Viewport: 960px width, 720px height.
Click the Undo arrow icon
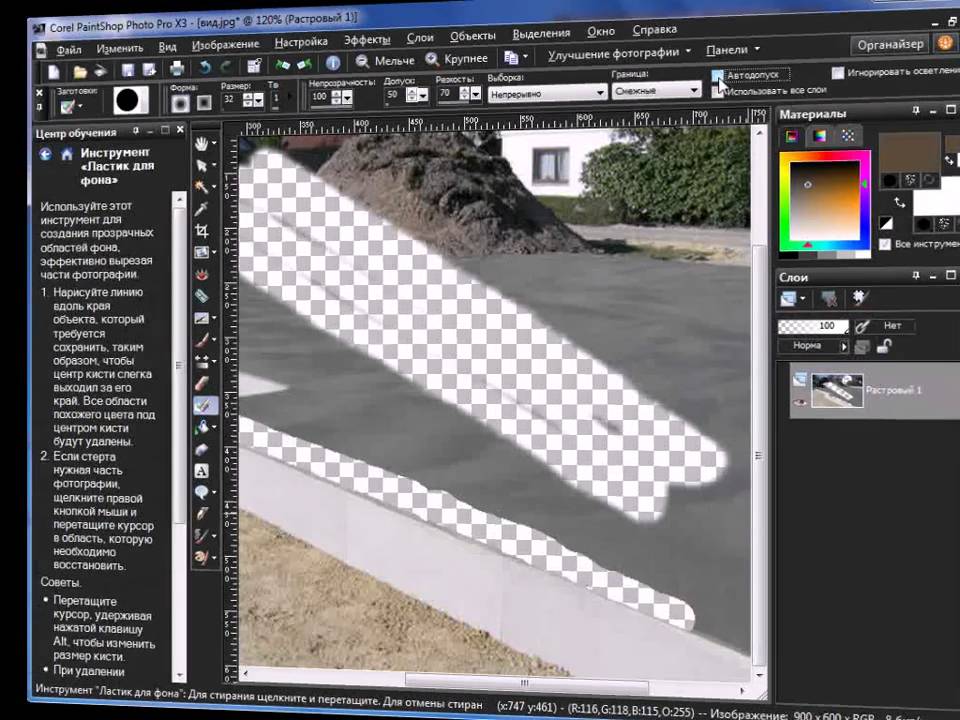click(205, 67)
